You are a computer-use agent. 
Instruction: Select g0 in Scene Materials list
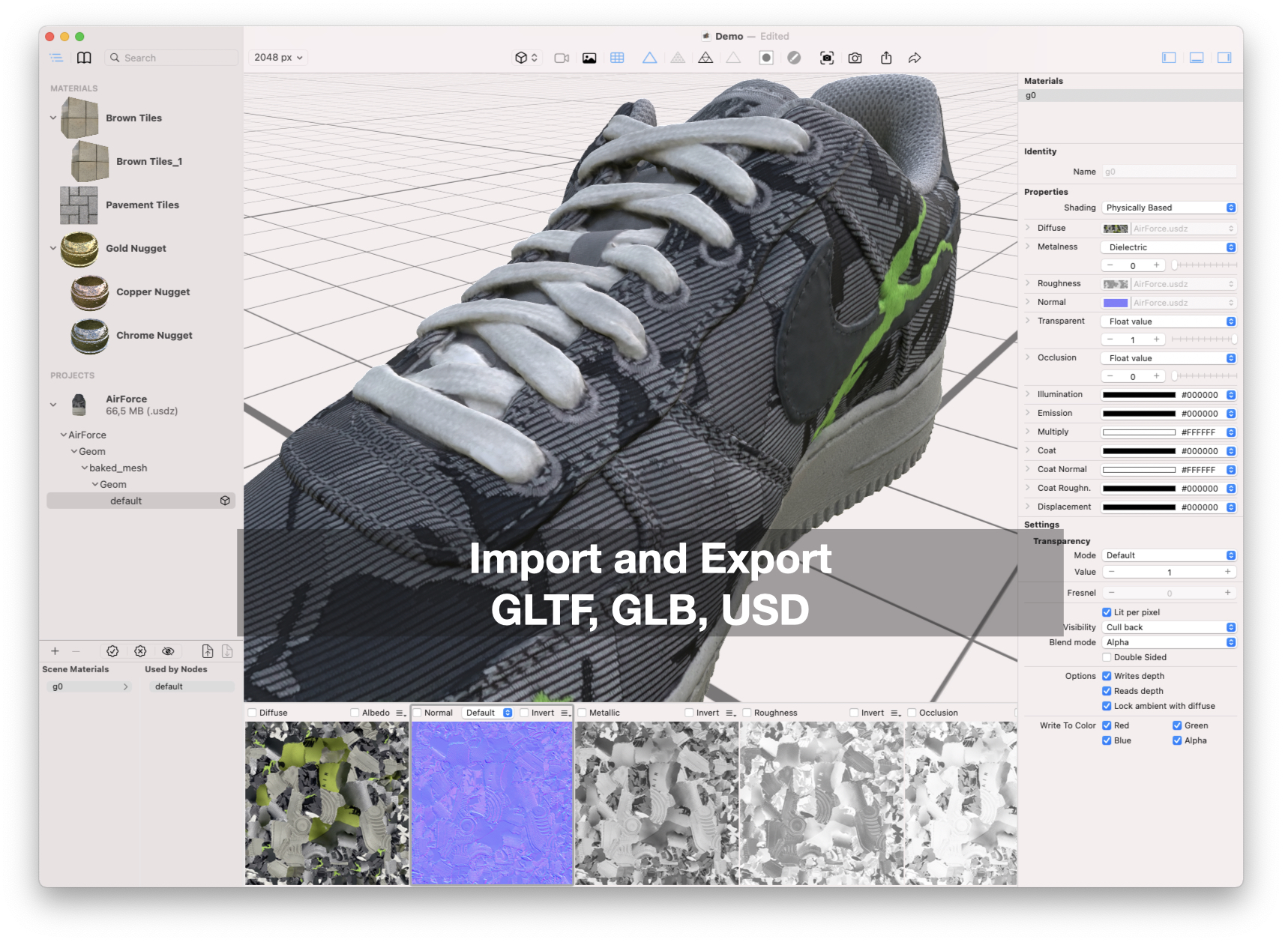(x=88, y=686)
